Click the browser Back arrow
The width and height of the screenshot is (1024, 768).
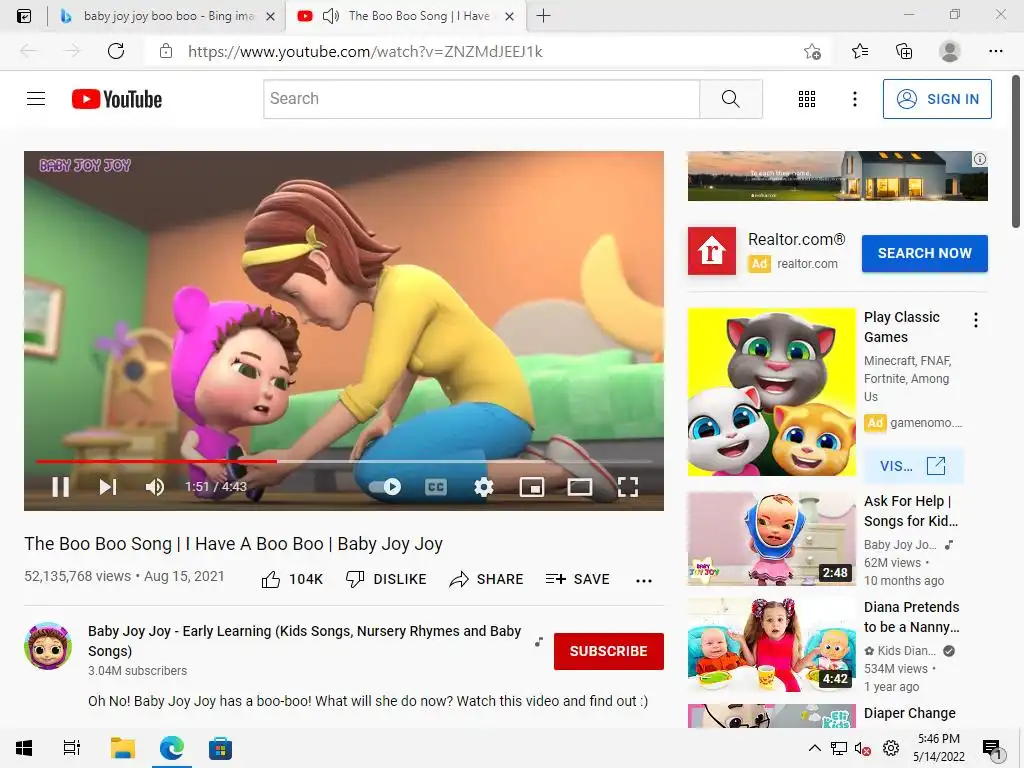28,51
